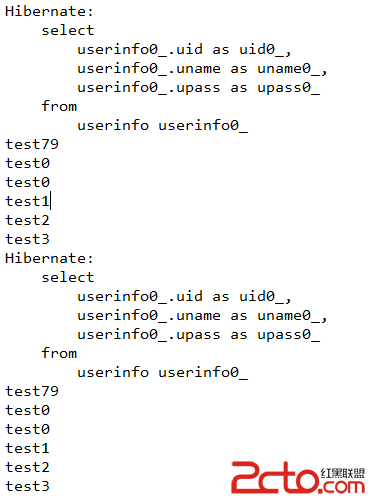Select the second "userinfo0_.uid as uid0_," line
Viewport: 368px width, 504px height.
(x=184, y=297)
